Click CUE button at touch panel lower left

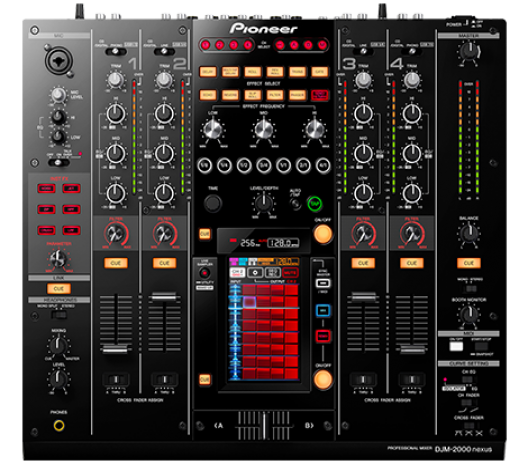[x=205, y=379]
